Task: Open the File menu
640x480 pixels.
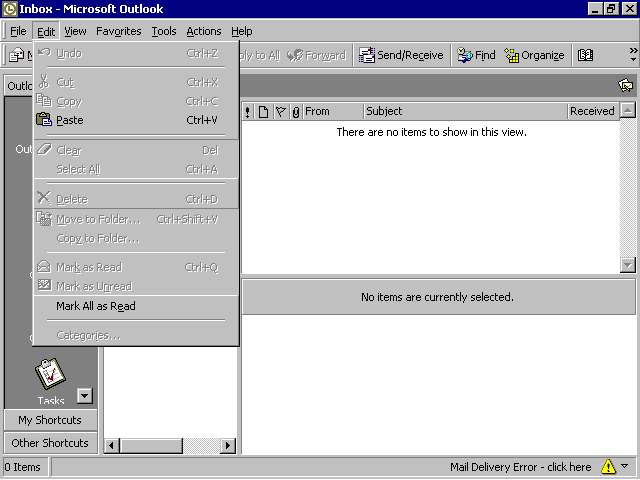Action: tap(18, 31)
